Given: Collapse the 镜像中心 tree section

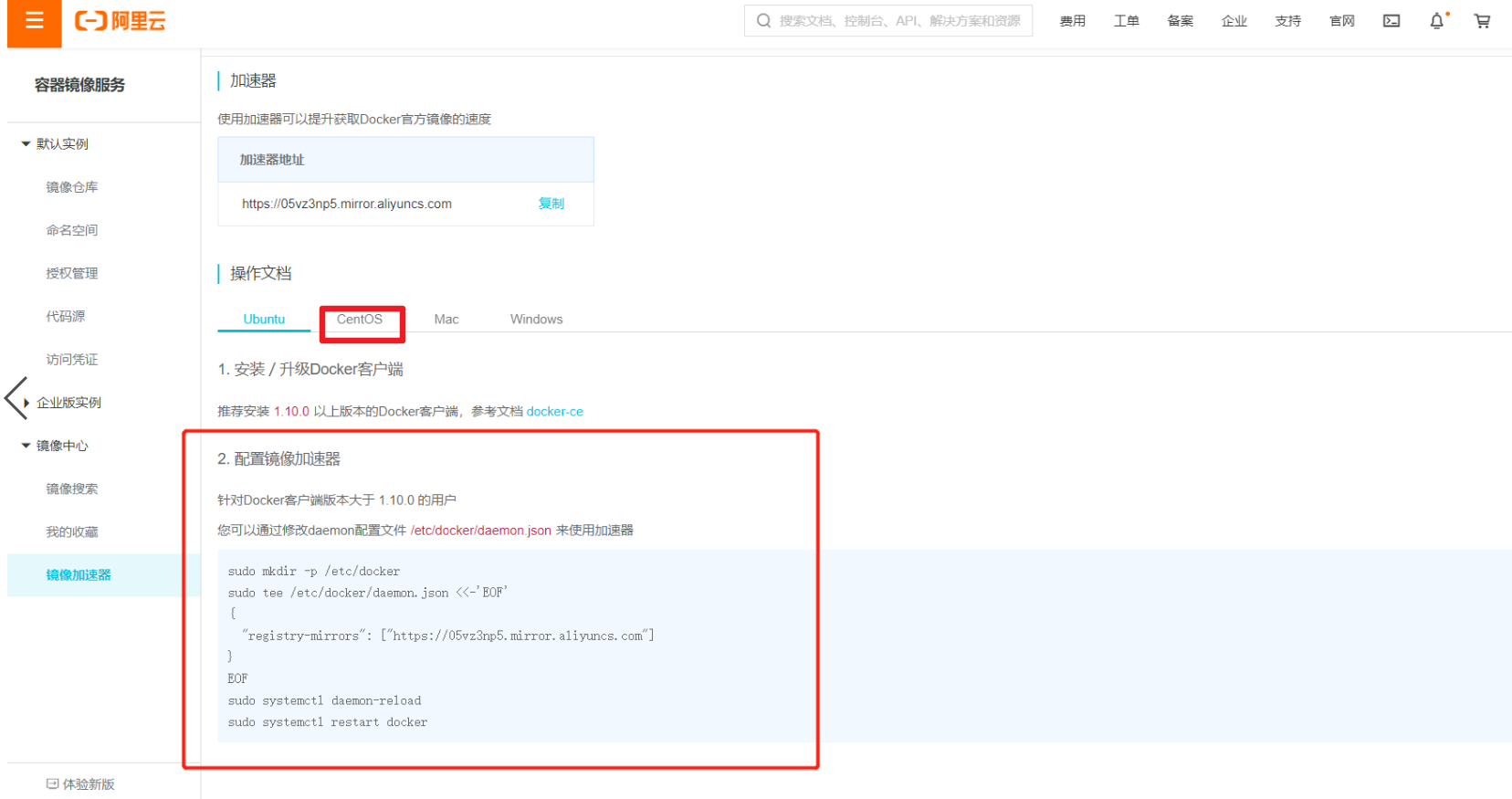Looking at the screenshot, I should click(26, 446).
